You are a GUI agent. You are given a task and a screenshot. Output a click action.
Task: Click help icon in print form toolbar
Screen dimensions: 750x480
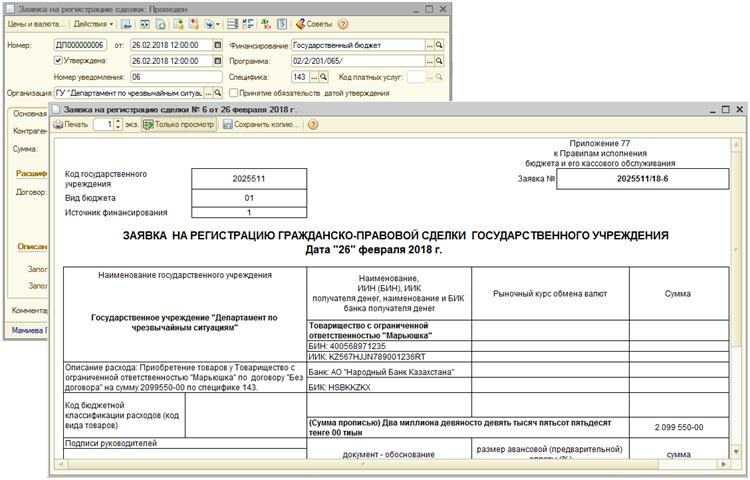313,125
